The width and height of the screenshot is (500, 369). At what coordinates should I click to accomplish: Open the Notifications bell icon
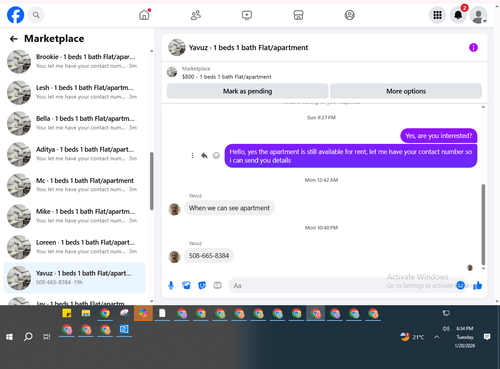pos(458,15)
